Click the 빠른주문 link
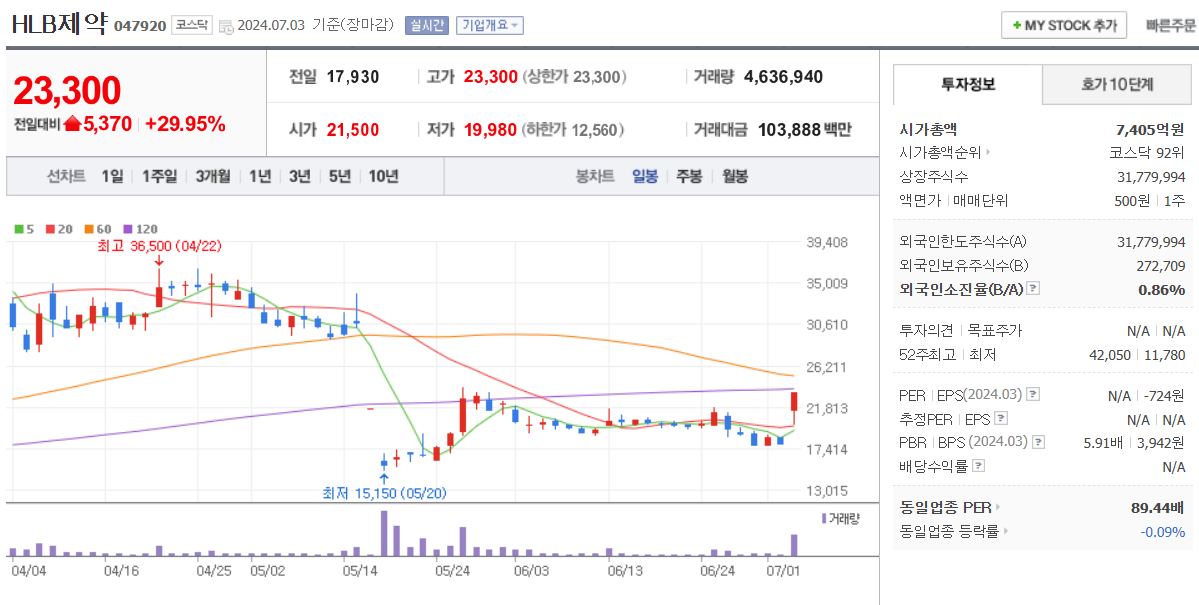Screen dimensions: 1199x605 point(1170,25)
